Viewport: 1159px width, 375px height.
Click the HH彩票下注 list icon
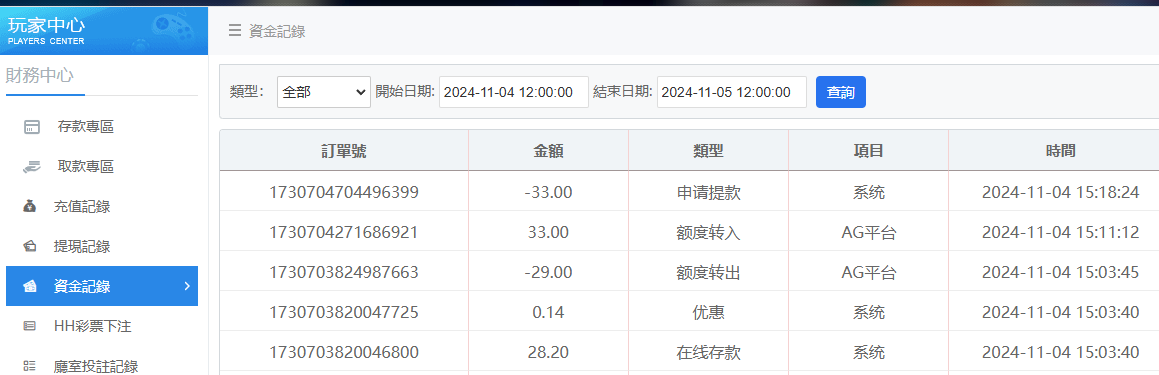coord(30,325)
